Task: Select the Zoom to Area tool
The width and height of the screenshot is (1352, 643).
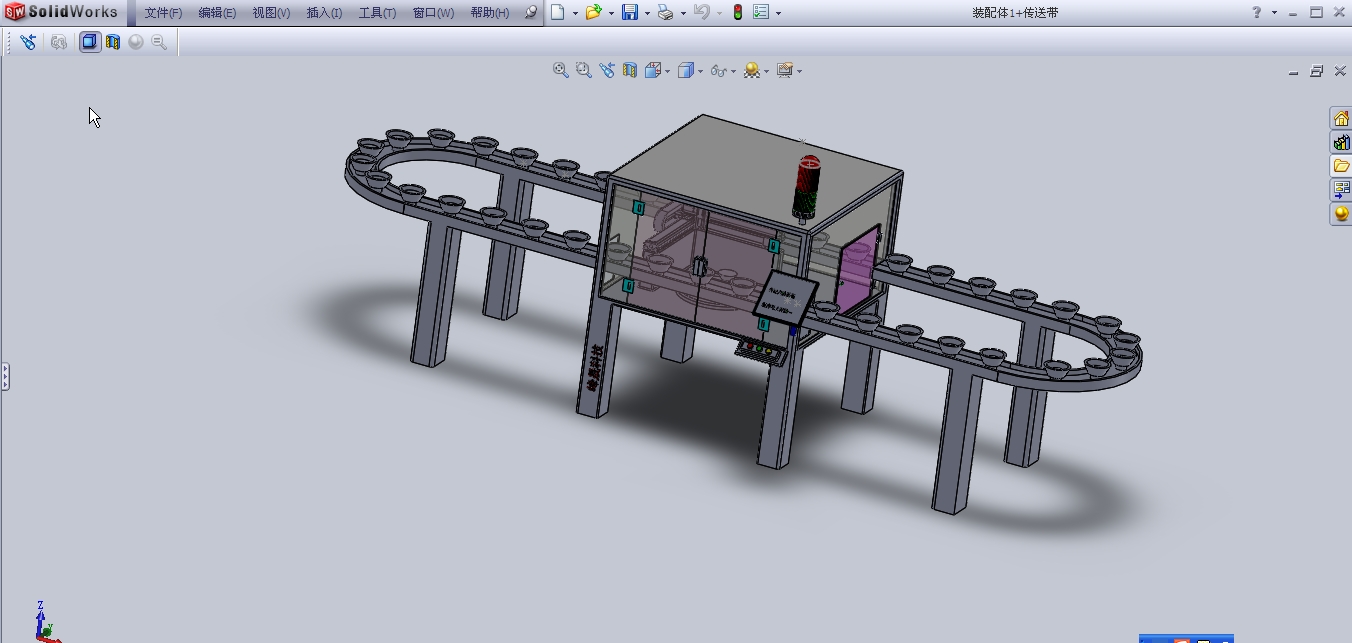Action: pyautogui.click(x=583, y=70)
